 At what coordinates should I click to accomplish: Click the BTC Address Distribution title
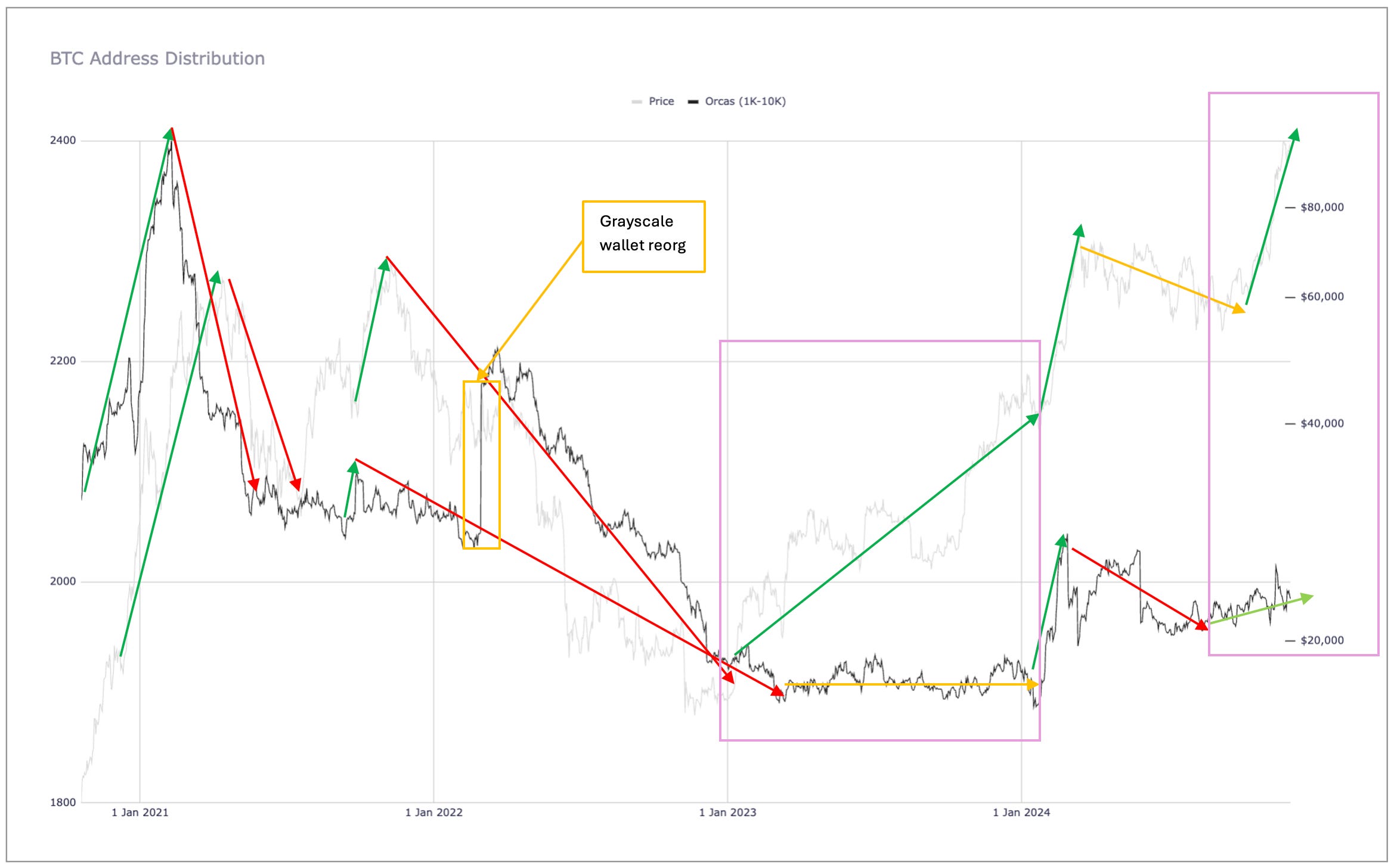pos(157,58)
